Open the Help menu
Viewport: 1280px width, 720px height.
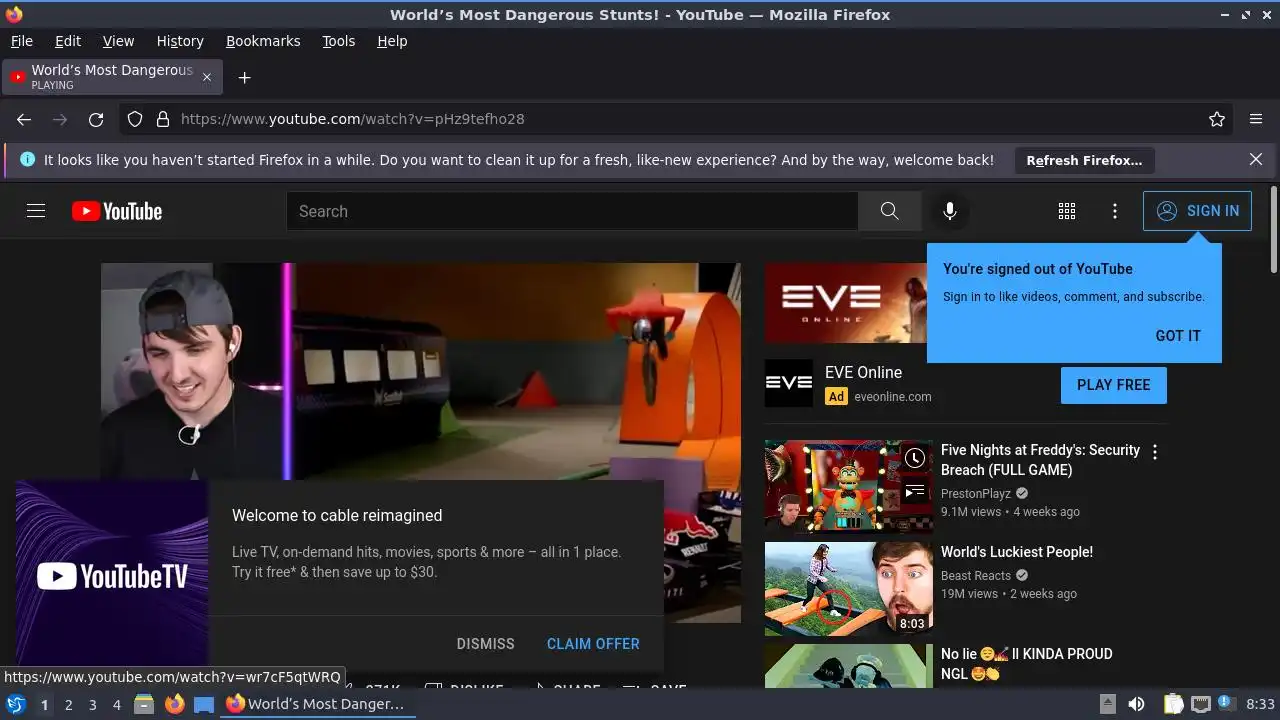[x=392, y=41]
